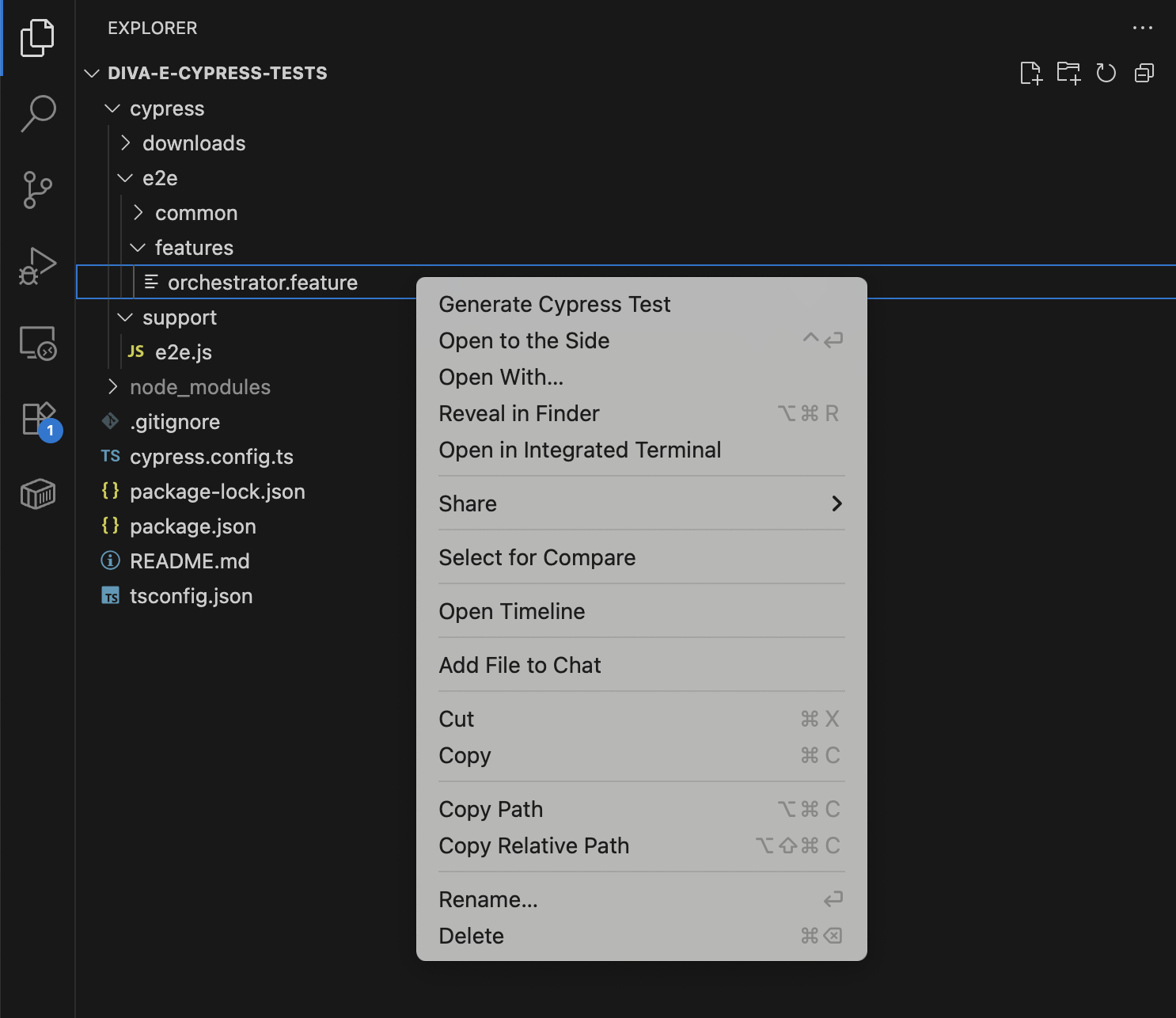This screenshot has width=1176, height=1018.
Task: Expand the common folder
Action: click(196, 213)
